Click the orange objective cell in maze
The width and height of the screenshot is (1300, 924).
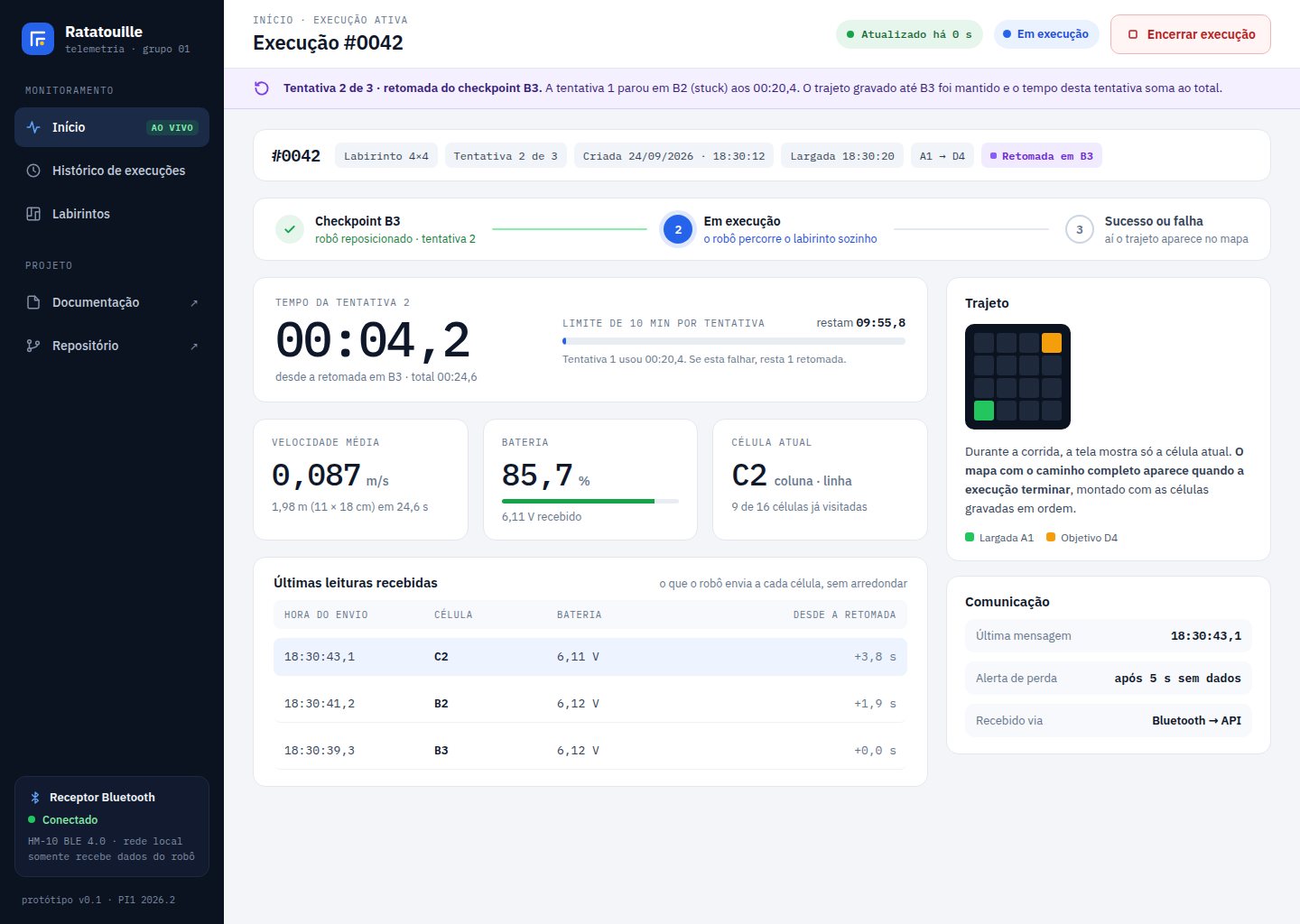1052,343
